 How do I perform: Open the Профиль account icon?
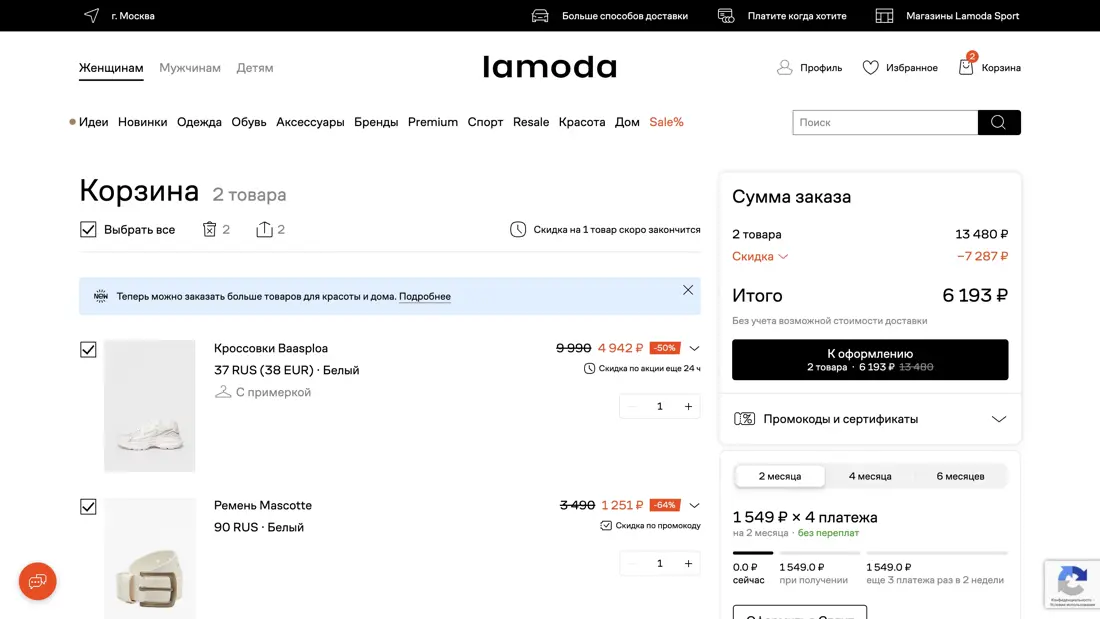pyautogui.click(x=785, y=67)
